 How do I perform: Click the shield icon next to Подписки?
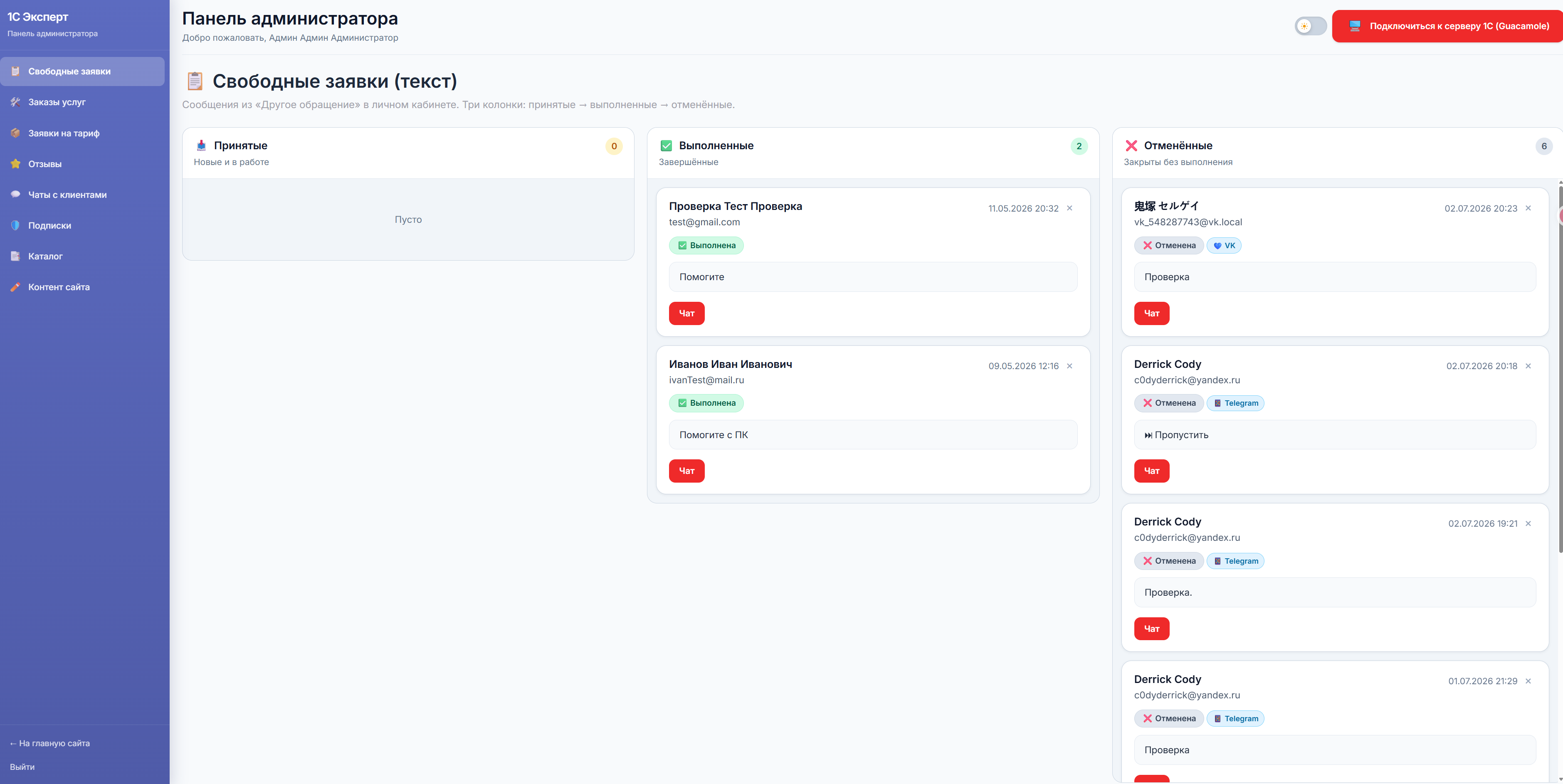click(x=15, y=225)
